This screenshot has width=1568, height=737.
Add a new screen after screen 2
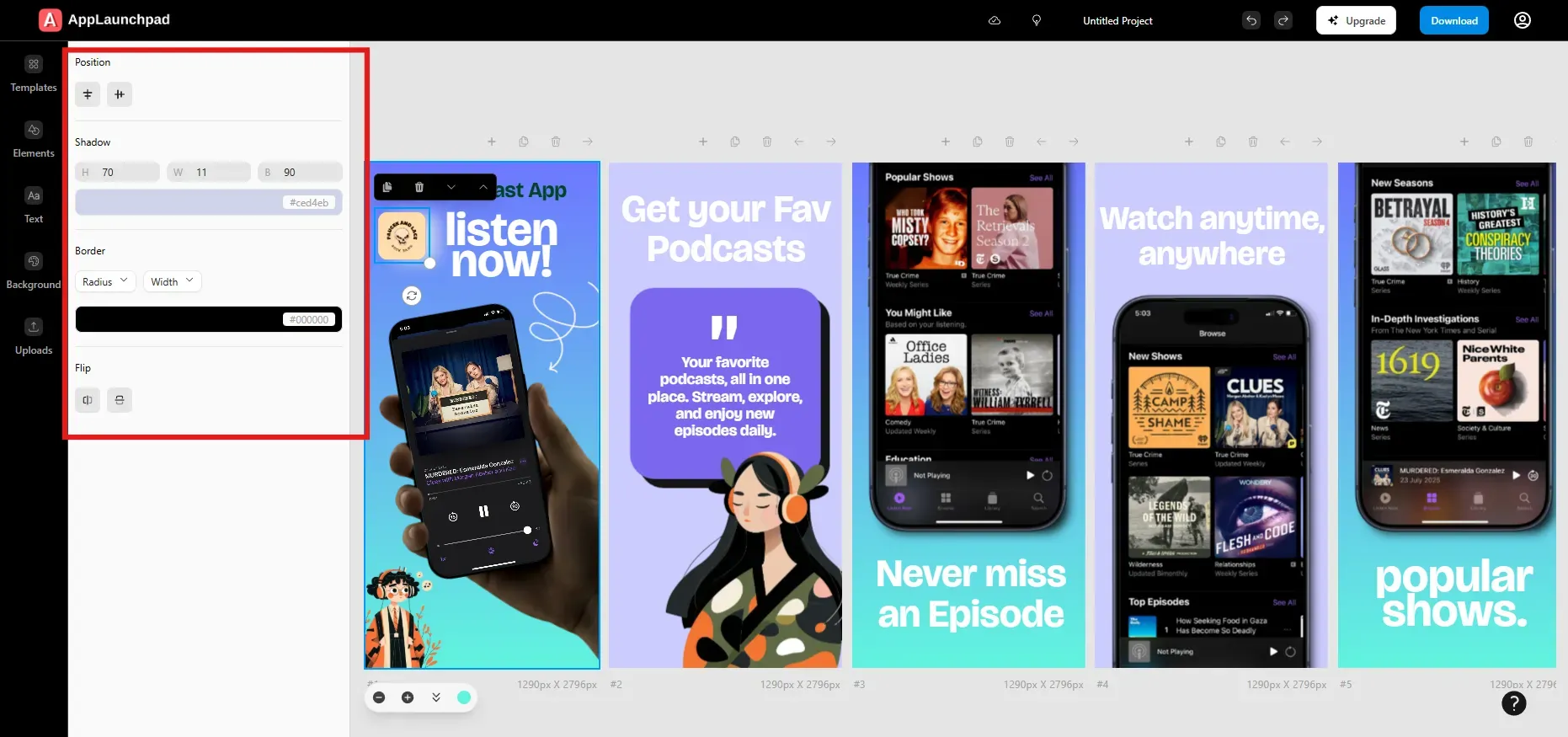point(703,142)
